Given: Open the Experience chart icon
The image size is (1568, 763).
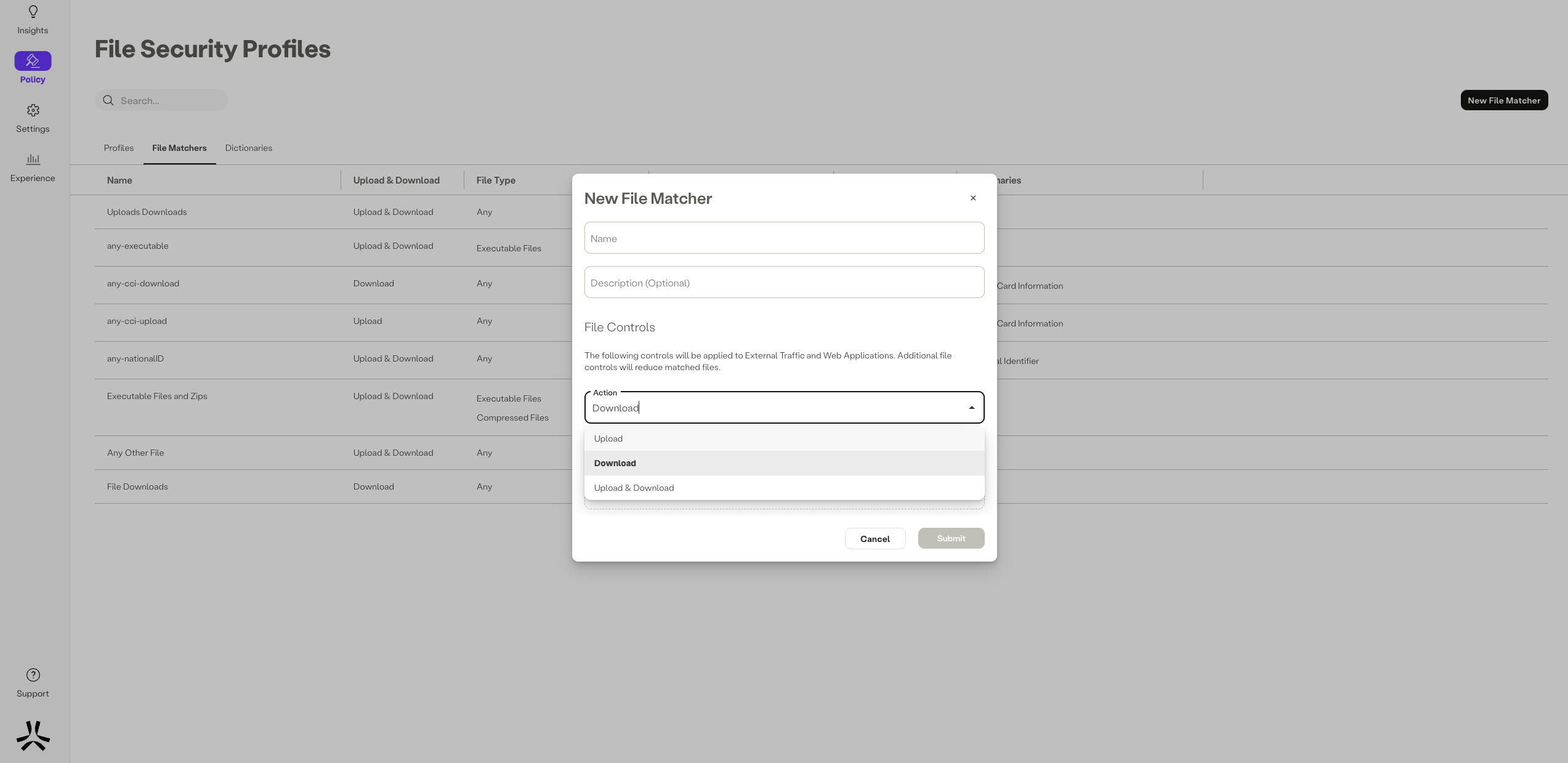Looking at the screenshot, I should pos(33,159).
